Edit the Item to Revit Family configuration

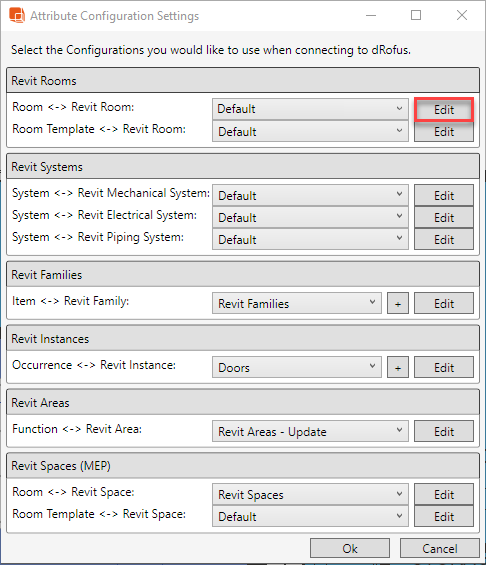pos(444,303)
